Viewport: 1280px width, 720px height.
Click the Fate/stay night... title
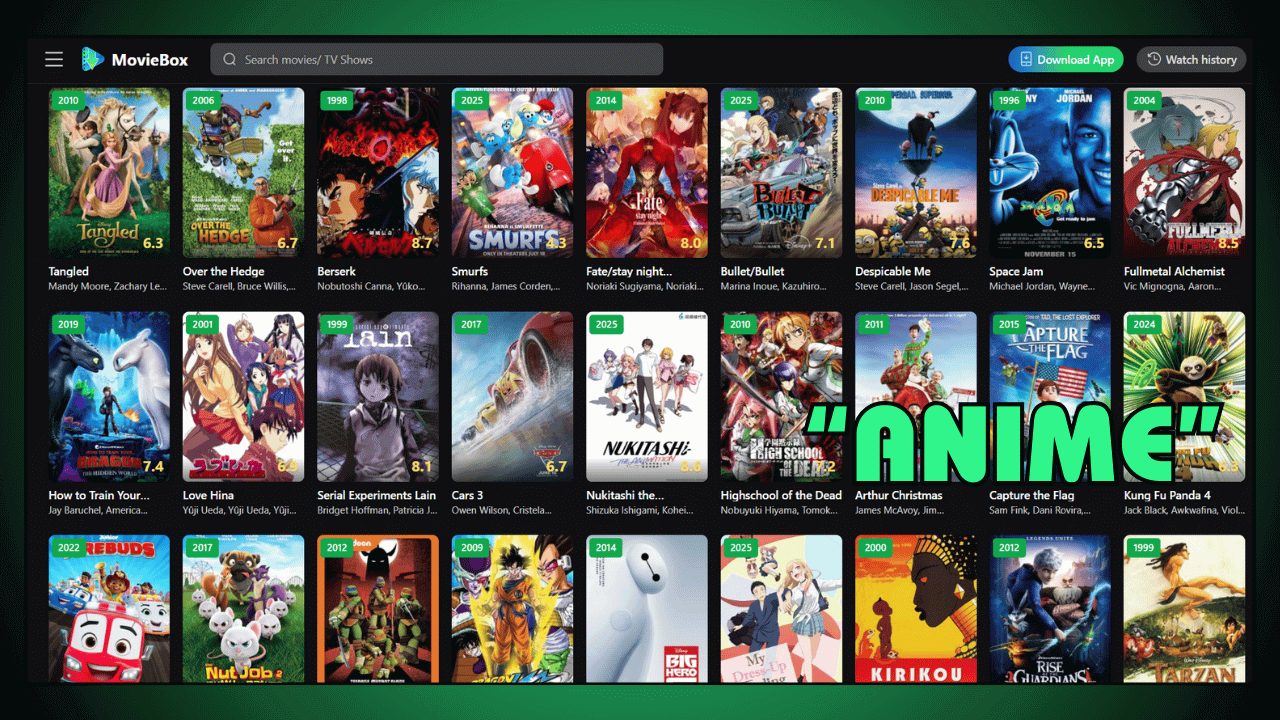pyautogui.click(x=629, y=271)
